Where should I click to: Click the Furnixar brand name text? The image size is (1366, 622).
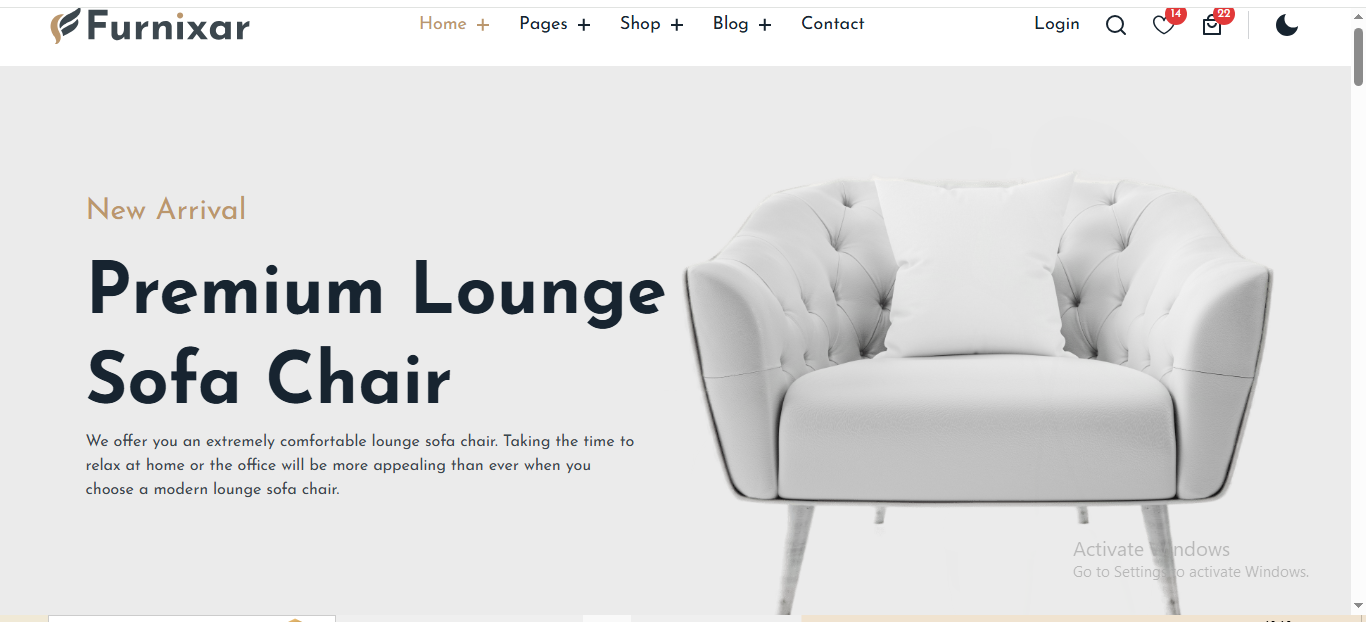(169, 26)
